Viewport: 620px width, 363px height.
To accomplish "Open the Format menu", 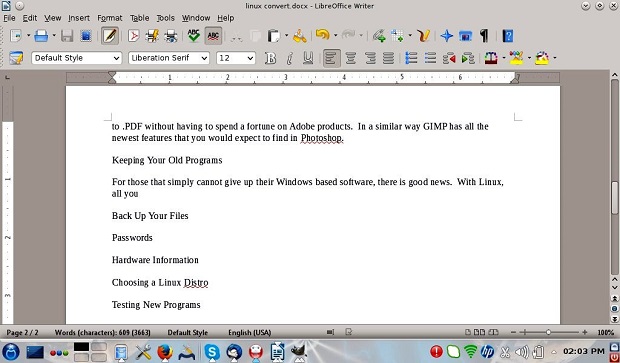I will [x=110, y=18].
